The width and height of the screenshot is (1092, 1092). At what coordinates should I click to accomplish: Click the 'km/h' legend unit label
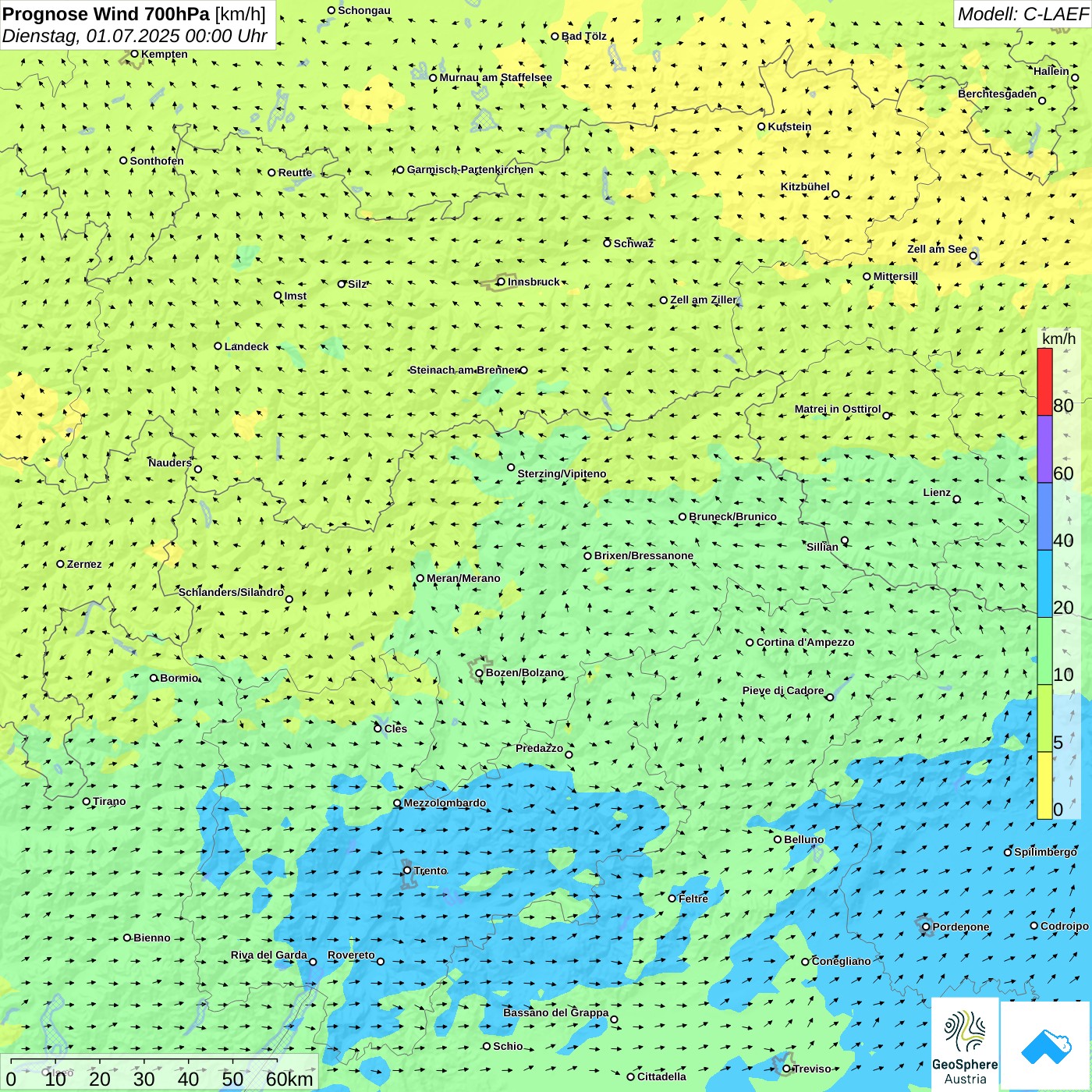(x=1058, y=339)
